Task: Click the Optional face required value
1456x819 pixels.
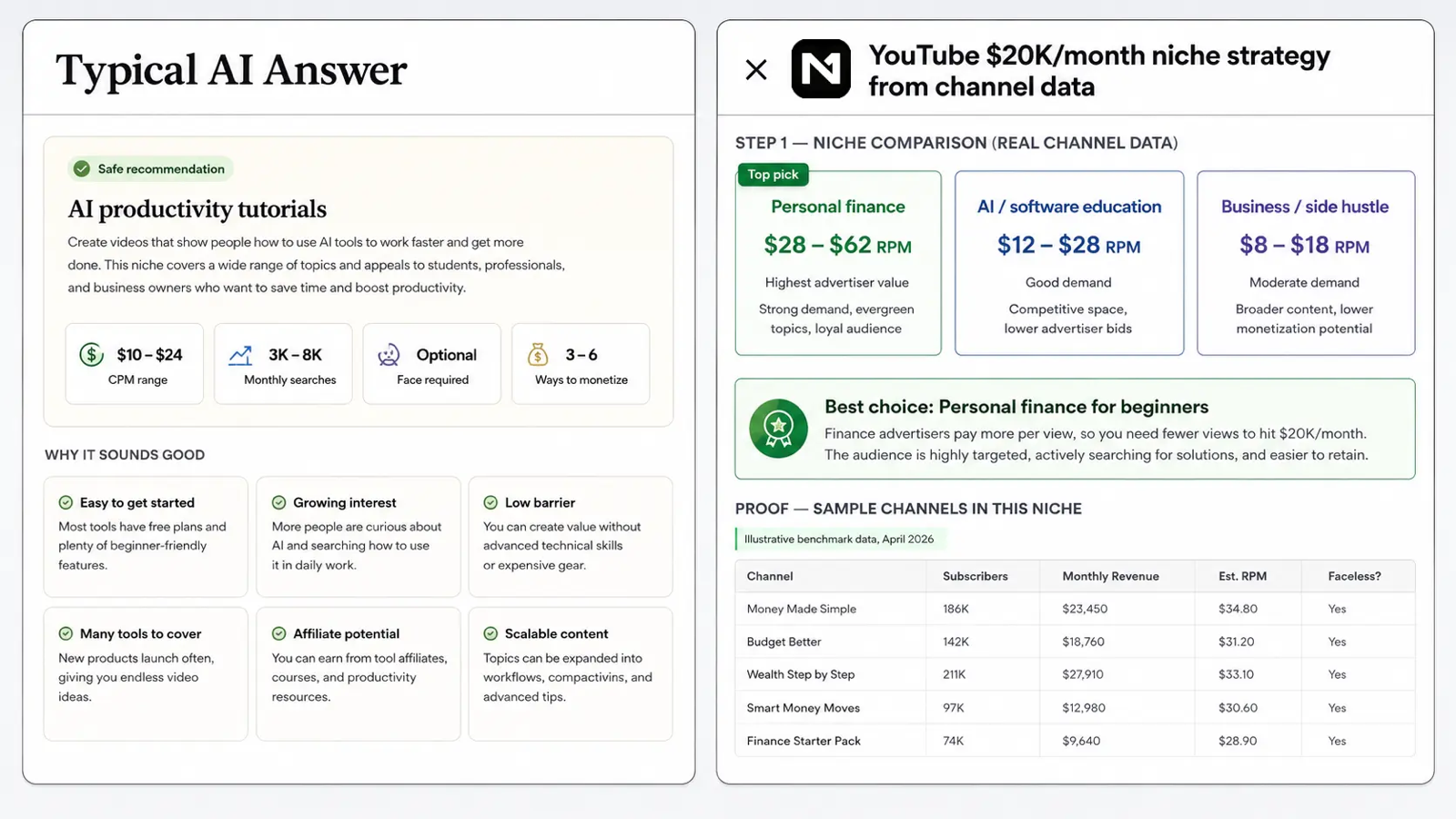Action: click(446, 355)
